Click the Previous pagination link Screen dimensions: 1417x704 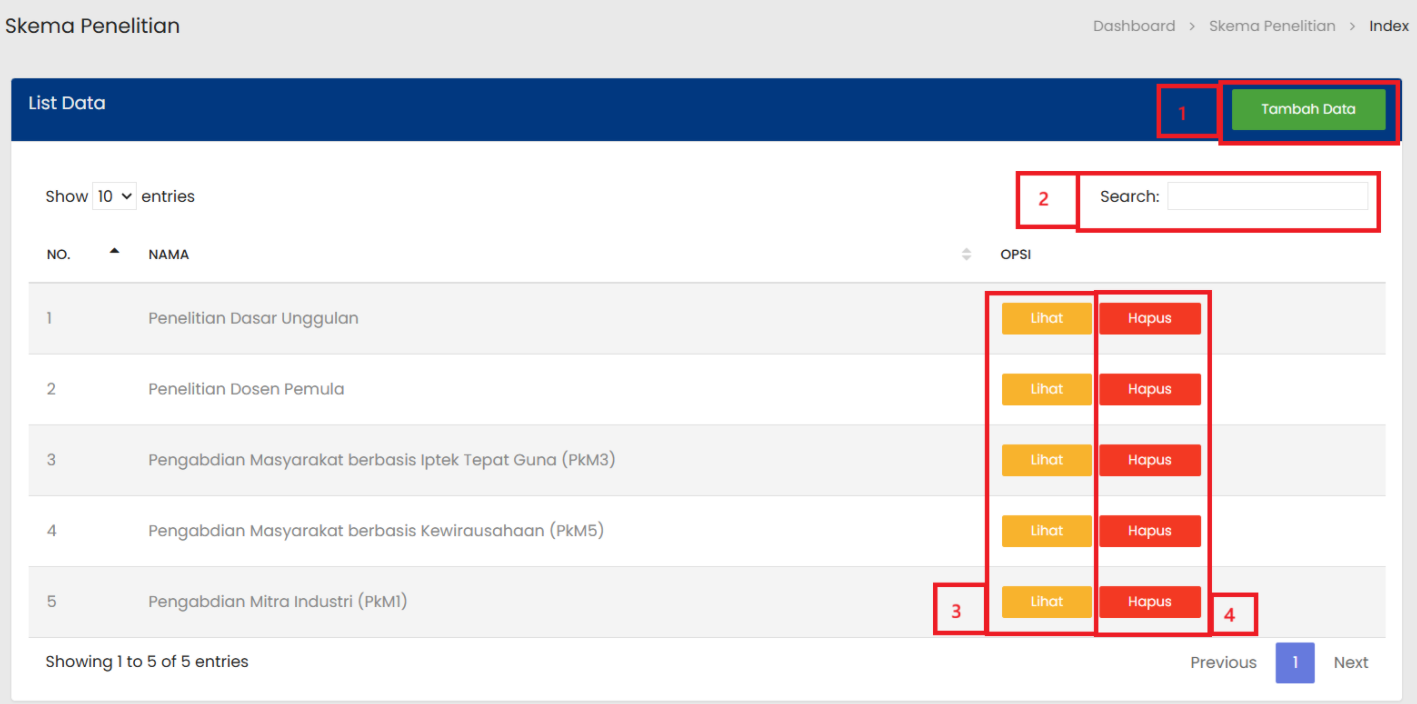coord(1222,663)
